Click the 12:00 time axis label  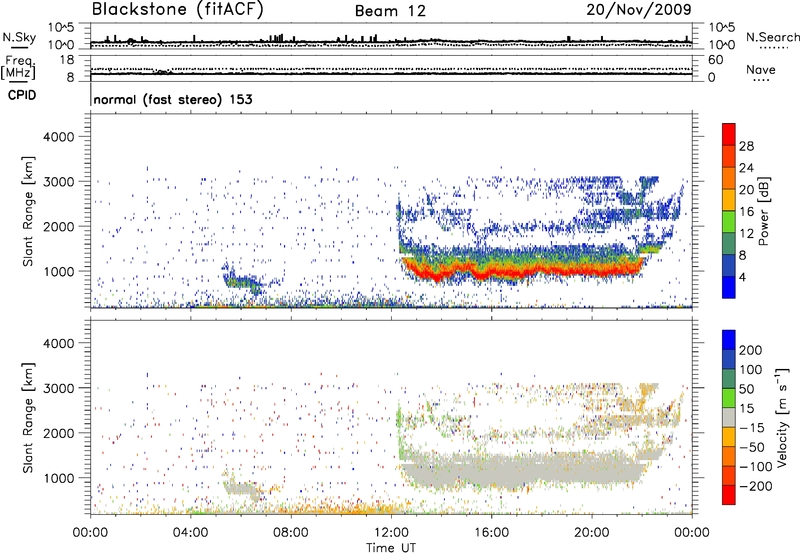pos(391,533)
